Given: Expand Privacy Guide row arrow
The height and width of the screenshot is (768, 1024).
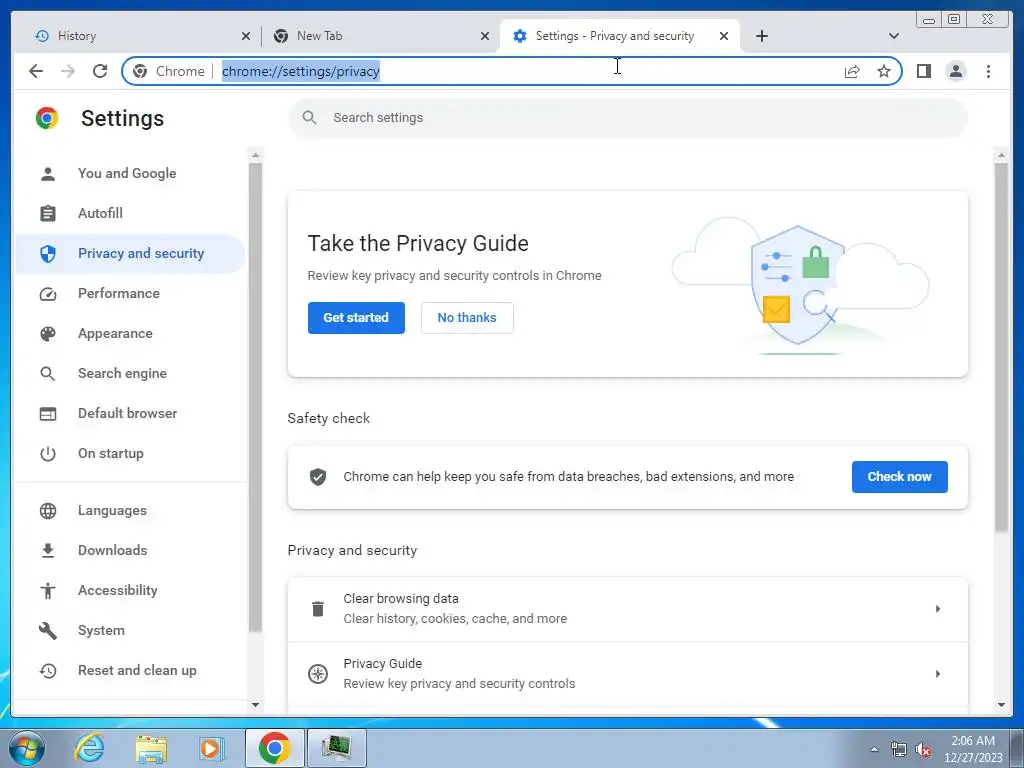Looking at the screenshot, I should pyautogui.click(x=937, y=673).
